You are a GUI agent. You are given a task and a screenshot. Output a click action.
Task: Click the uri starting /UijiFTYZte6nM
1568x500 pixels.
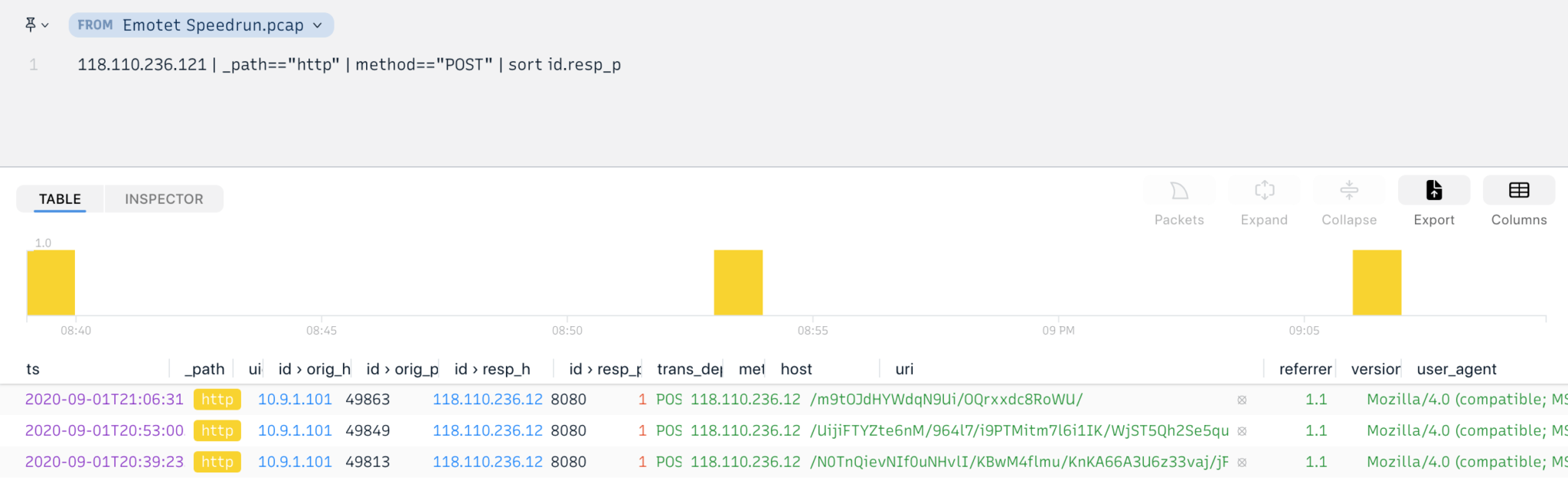[x=1019, y=431]
